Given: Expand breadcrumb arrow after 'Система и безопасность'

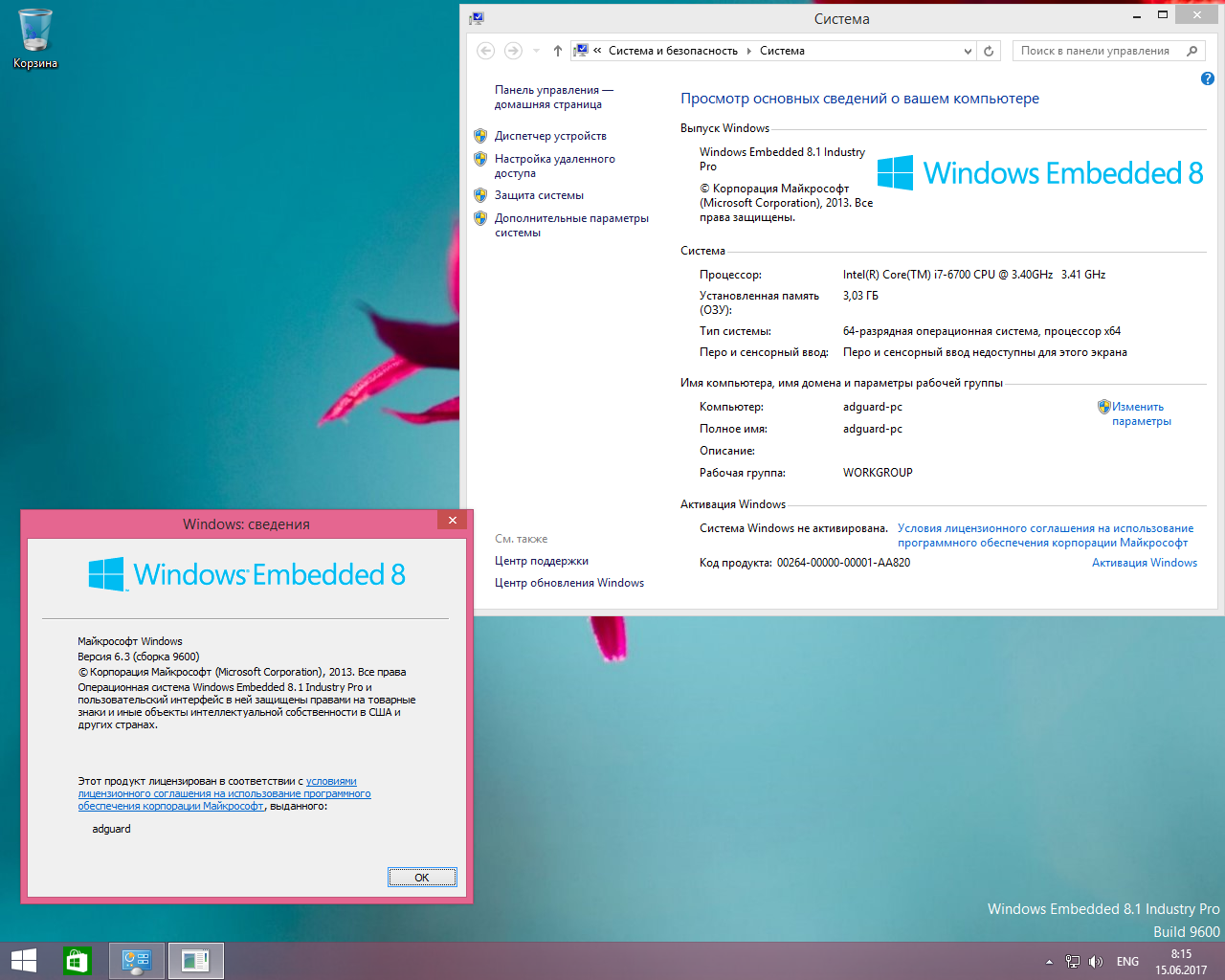Looking at the screenshot, I should pos(748,51).
